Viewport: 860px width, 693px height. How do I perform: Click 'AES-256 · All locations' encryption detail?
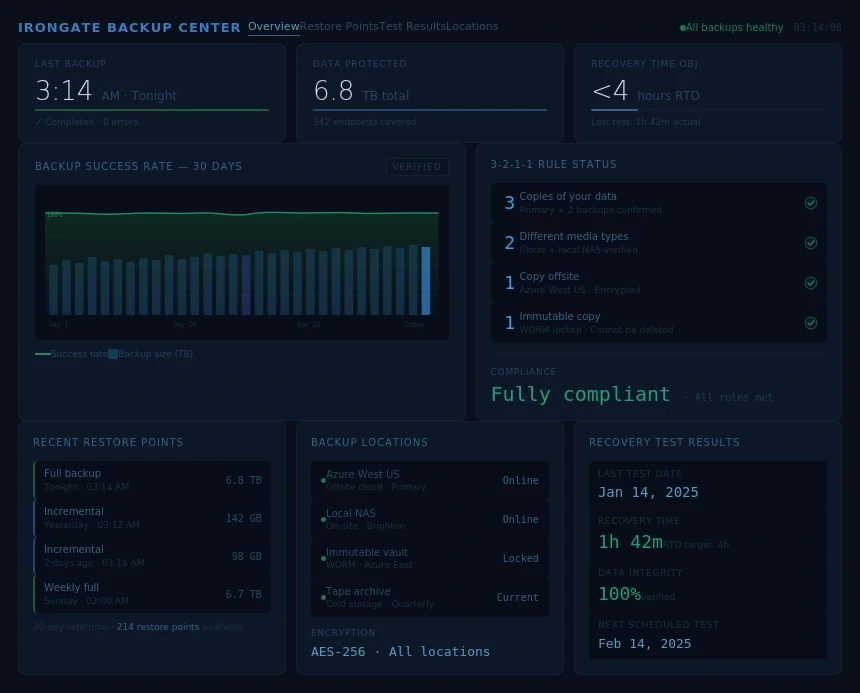(400, 651)
